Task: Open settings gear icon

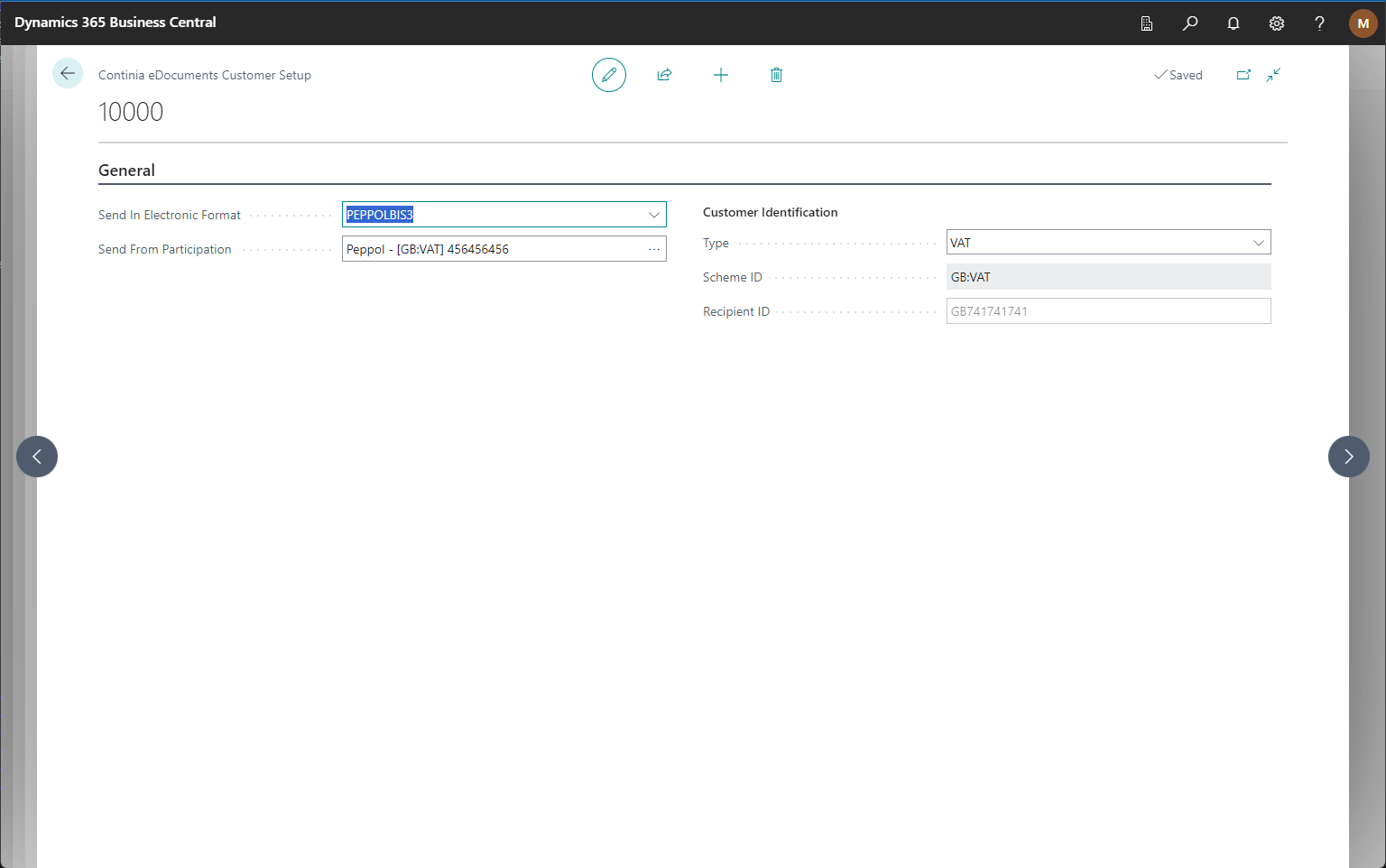Action: pos(1277,23)
